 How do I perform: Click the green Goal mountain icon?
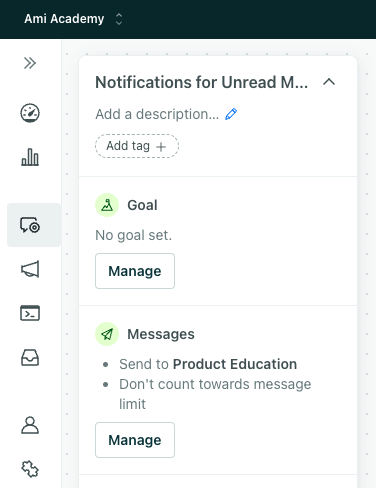pyautogui.click(x=107, y=205)
